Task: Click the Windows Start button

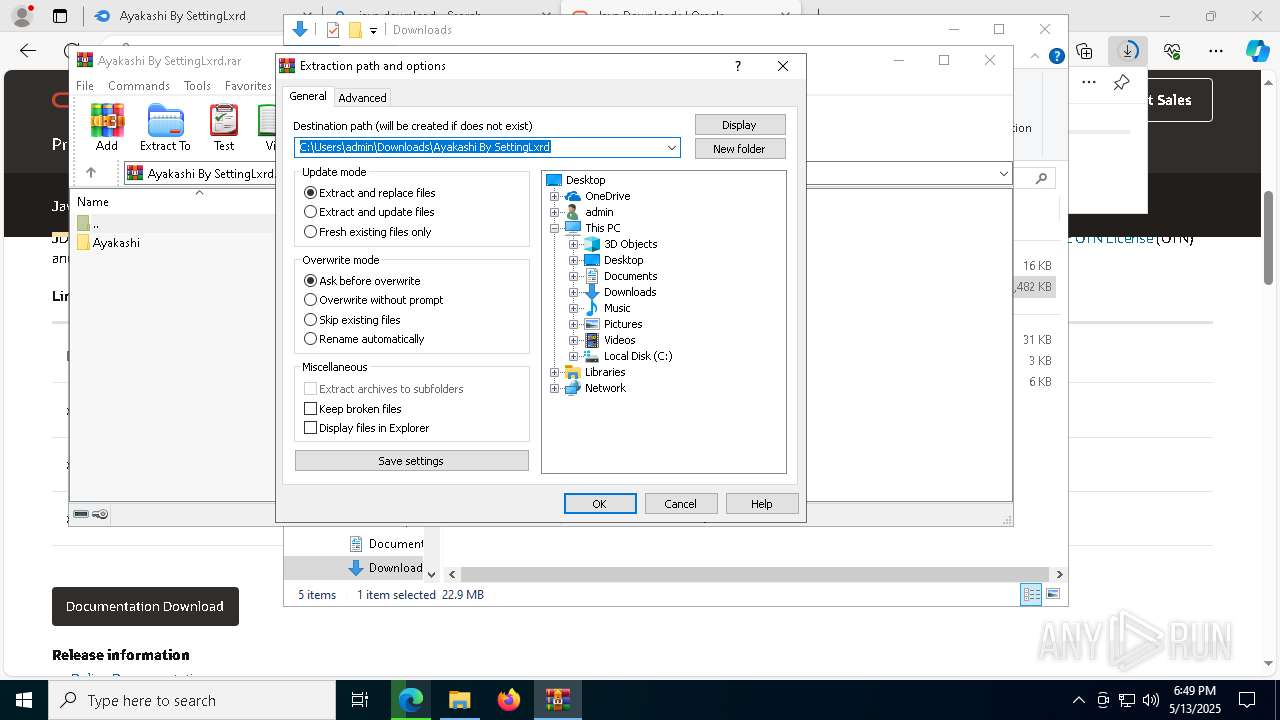Action: coord(24,700)
